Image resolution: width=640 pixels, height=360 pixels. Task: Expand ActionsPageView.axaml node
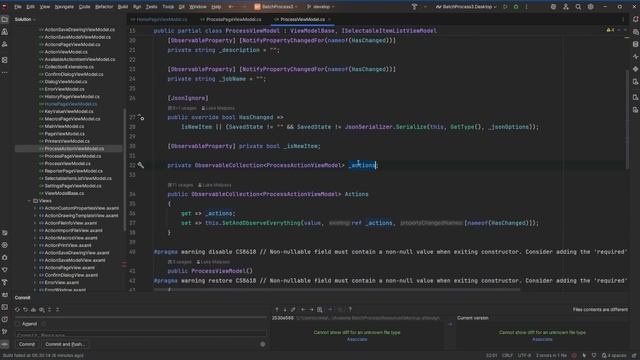click(35, 268)
